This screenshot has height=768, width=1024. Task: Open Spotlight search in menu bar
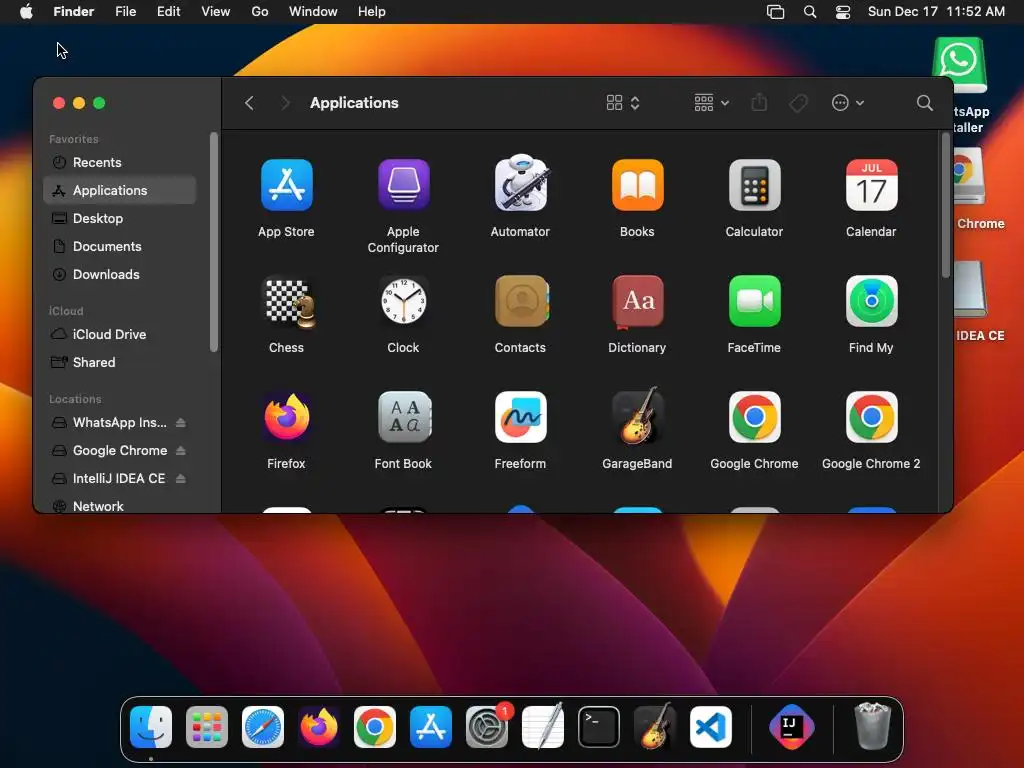(810, 12)
